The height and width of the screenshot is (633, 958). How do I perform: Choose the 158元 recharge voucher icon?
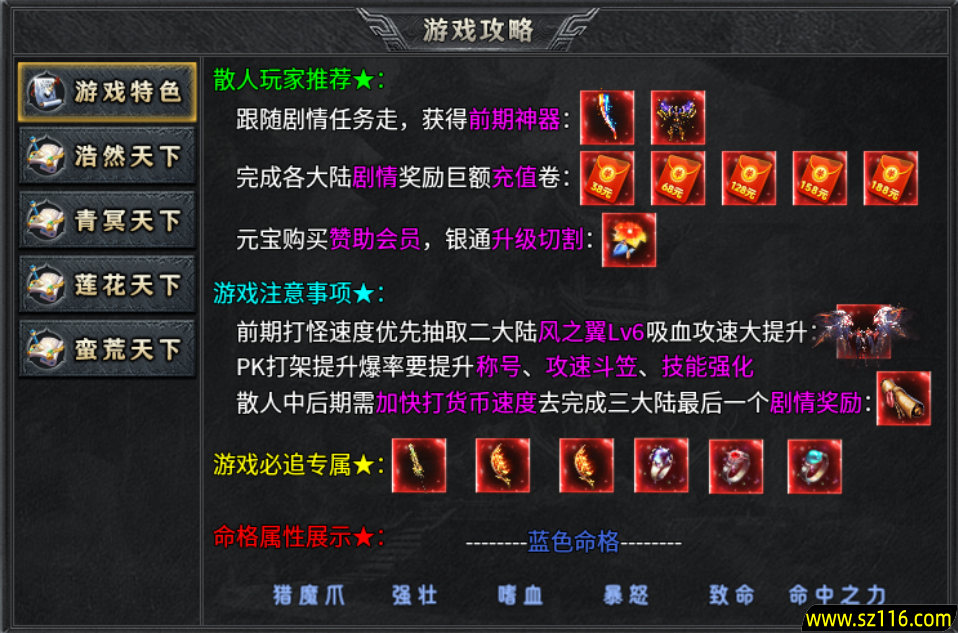point(819,178)
